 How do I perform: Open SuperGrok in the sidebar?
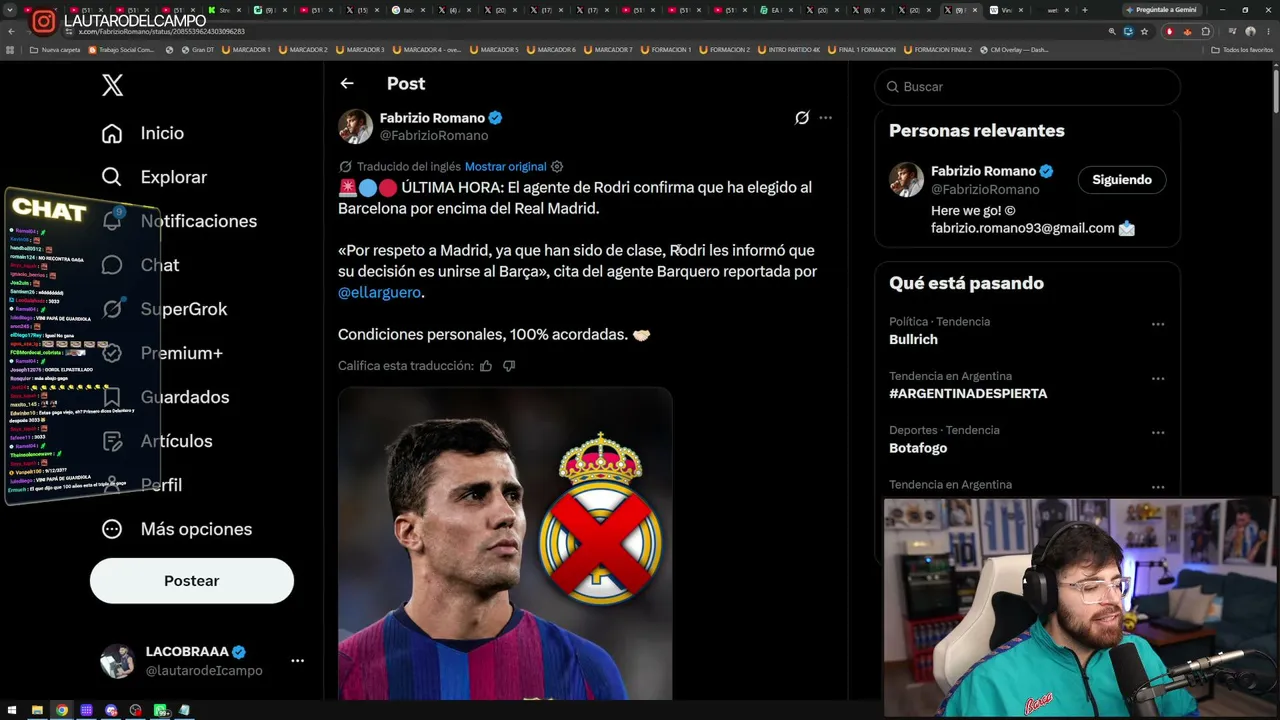tap(164, 309)
